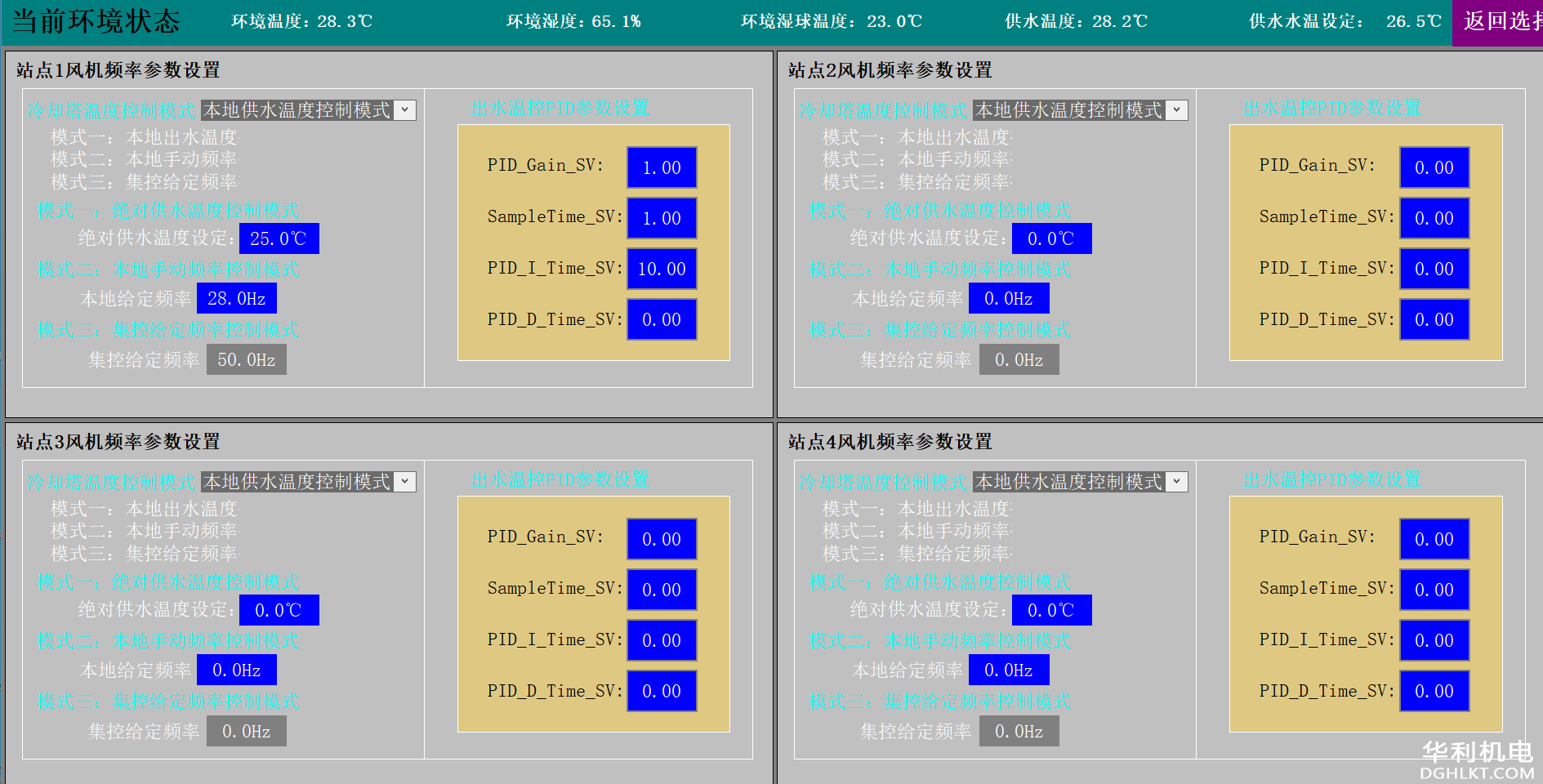Viewport: 1543px width, 784px height.
Task: Open Station 3 control mode dropdown
Action: (404, 482)
